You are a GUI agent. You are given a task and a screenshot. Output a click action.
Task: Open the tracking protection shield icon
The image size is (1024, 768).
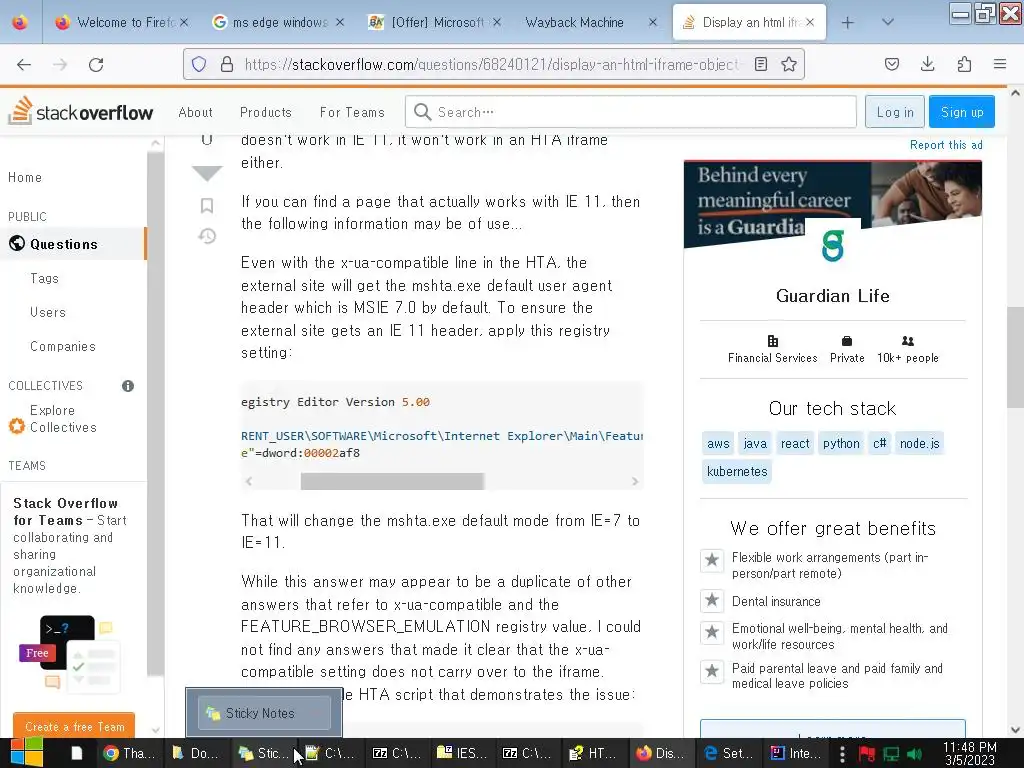199,64
